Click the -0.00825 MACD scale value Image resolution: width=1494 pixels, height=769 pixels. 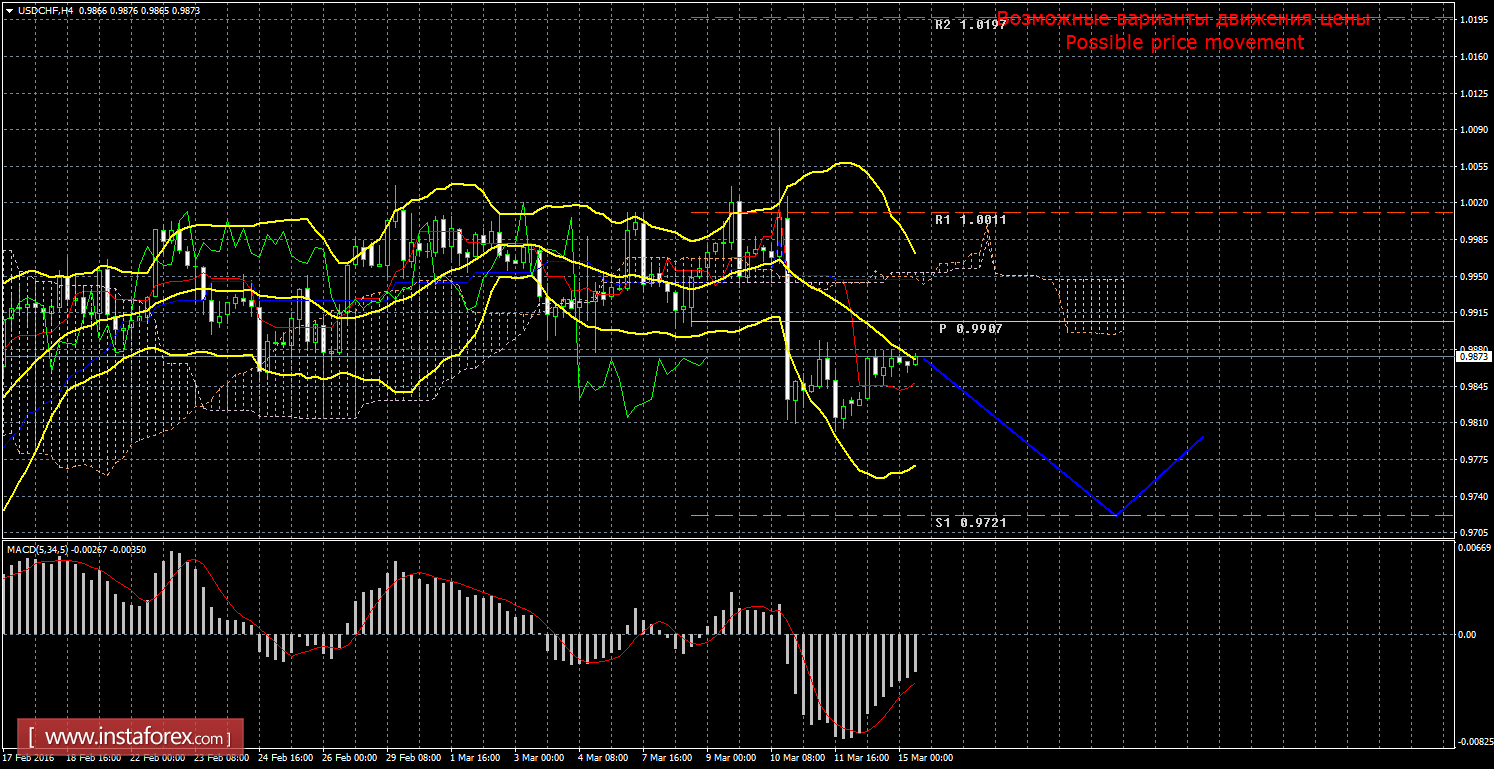coord(1472,742)
